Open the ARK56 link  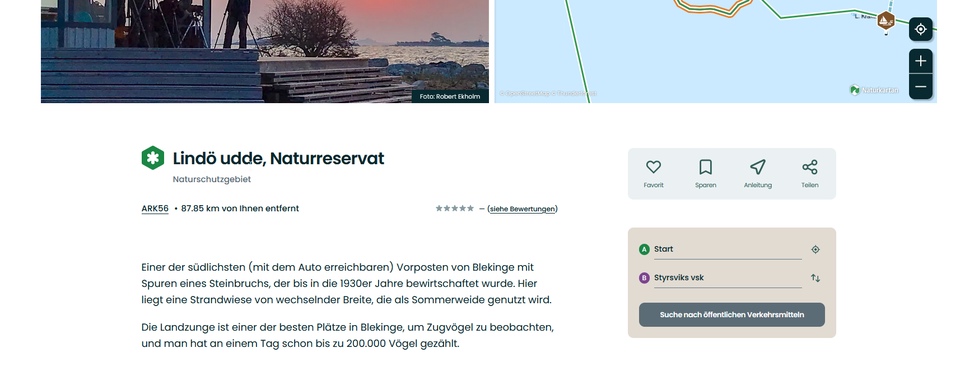point(155,209)
